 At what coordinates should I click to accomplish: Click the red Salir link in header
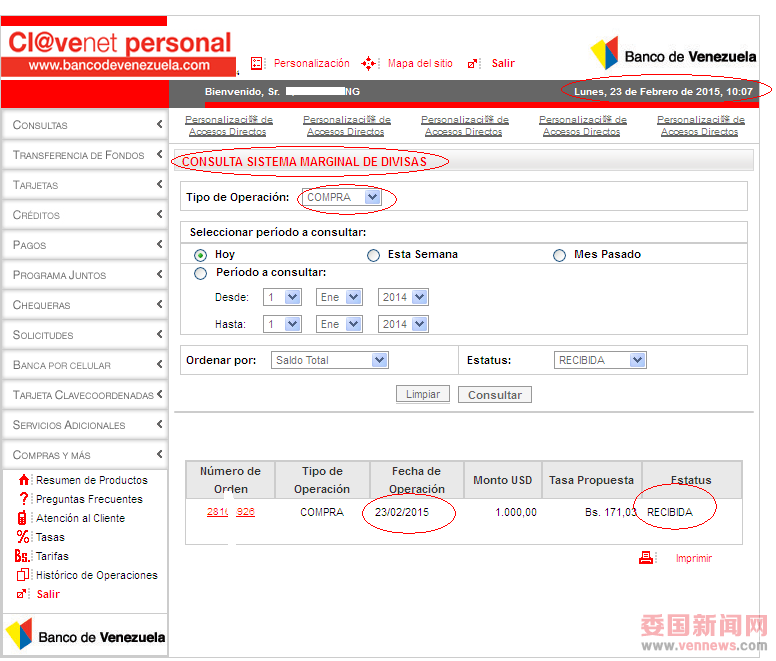[x=503, y=63]
